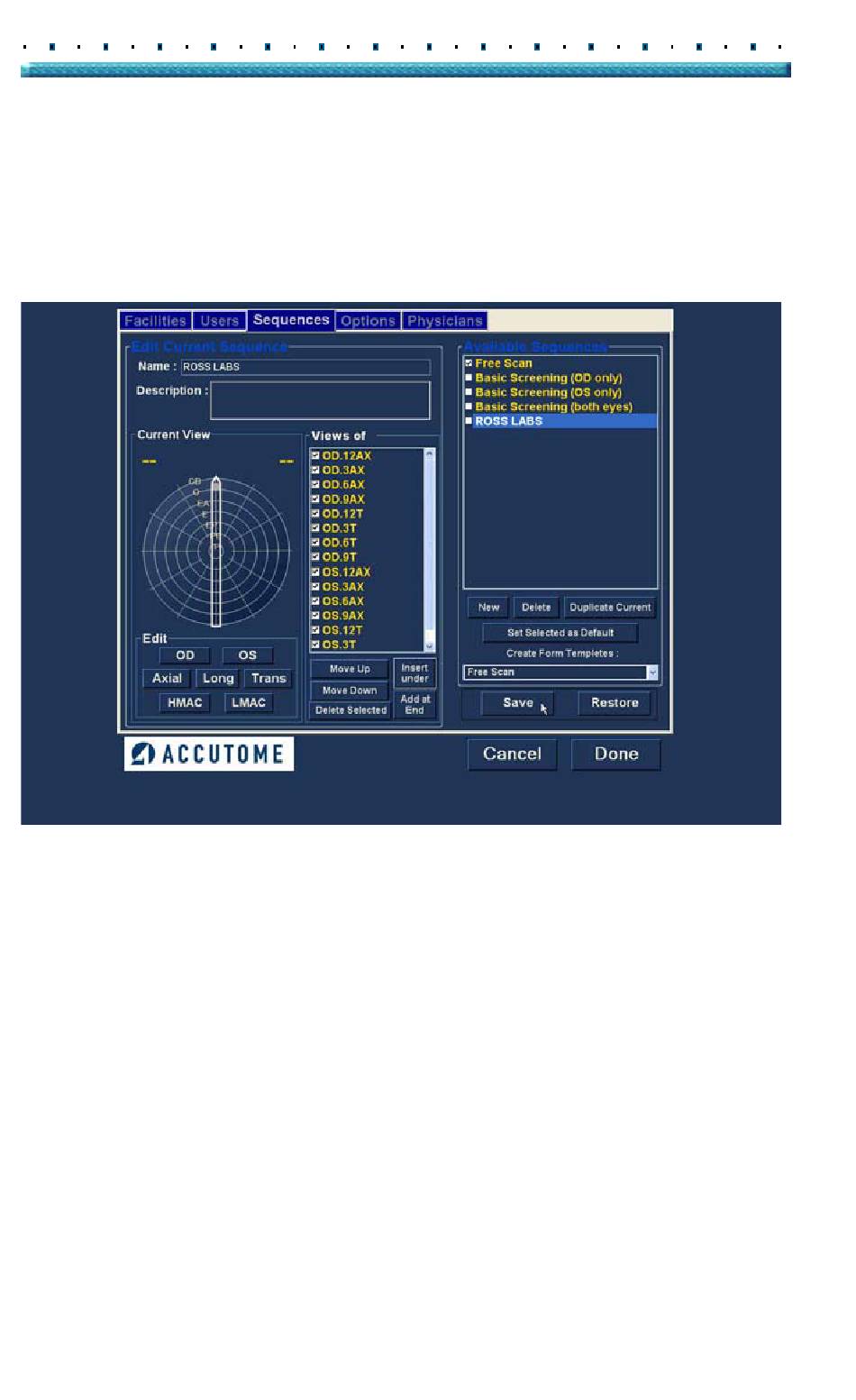
Task: Open the Users tab
Action: [219, 321]
